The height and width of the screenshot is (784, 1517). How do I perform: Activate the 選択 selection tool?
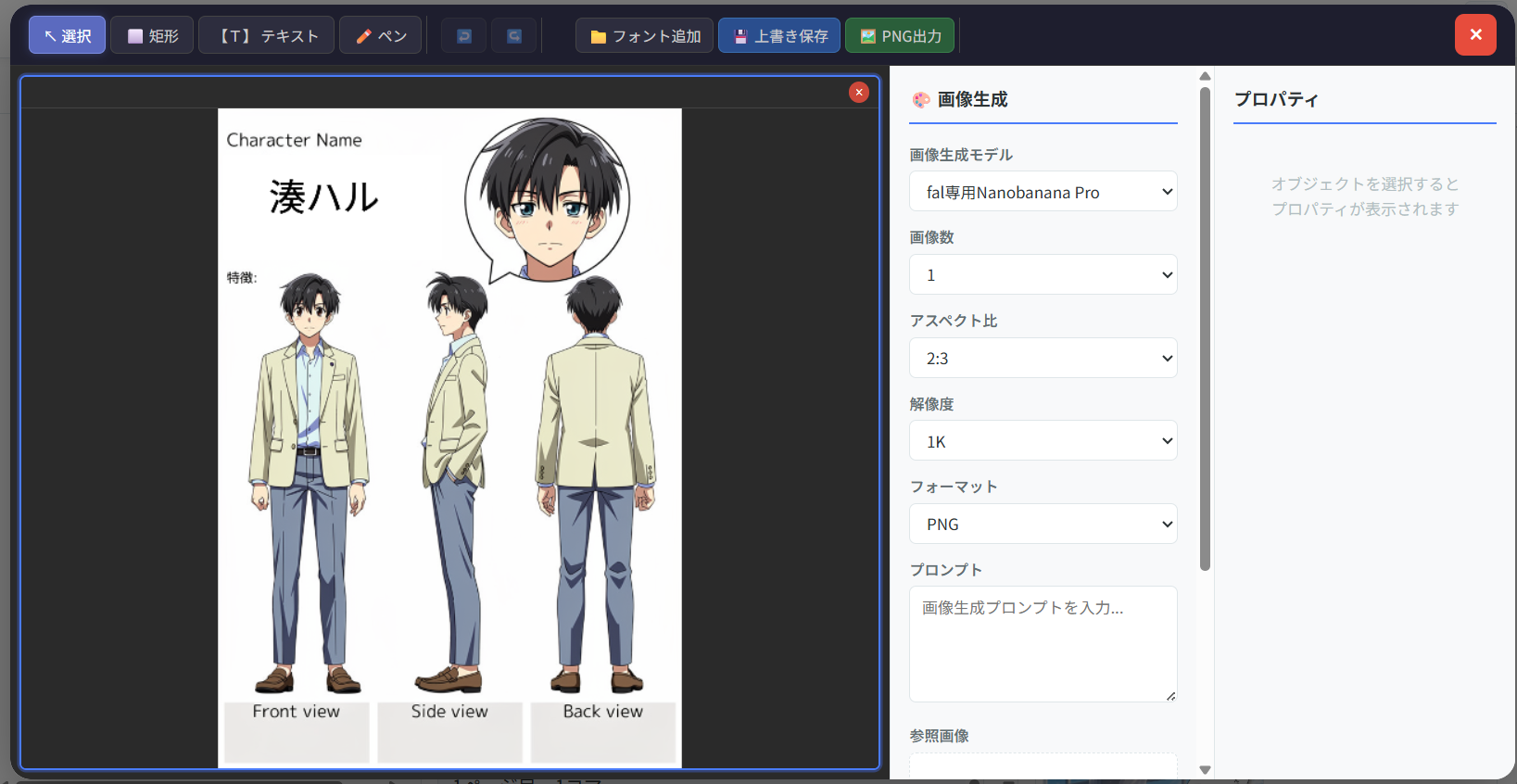(67, 35)
